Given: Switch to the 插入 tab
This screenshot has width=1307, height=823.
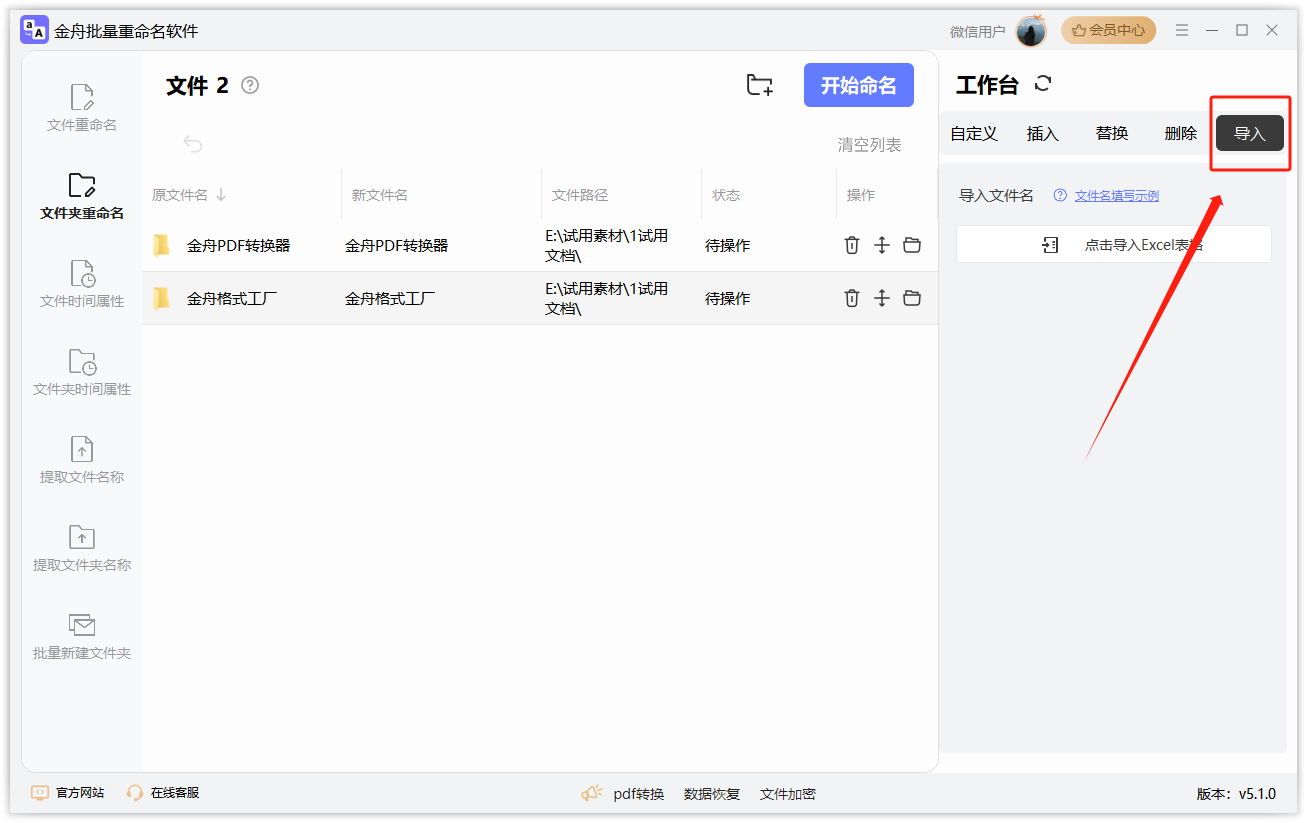Looking at the screenshot, I should click(1043, 133).
